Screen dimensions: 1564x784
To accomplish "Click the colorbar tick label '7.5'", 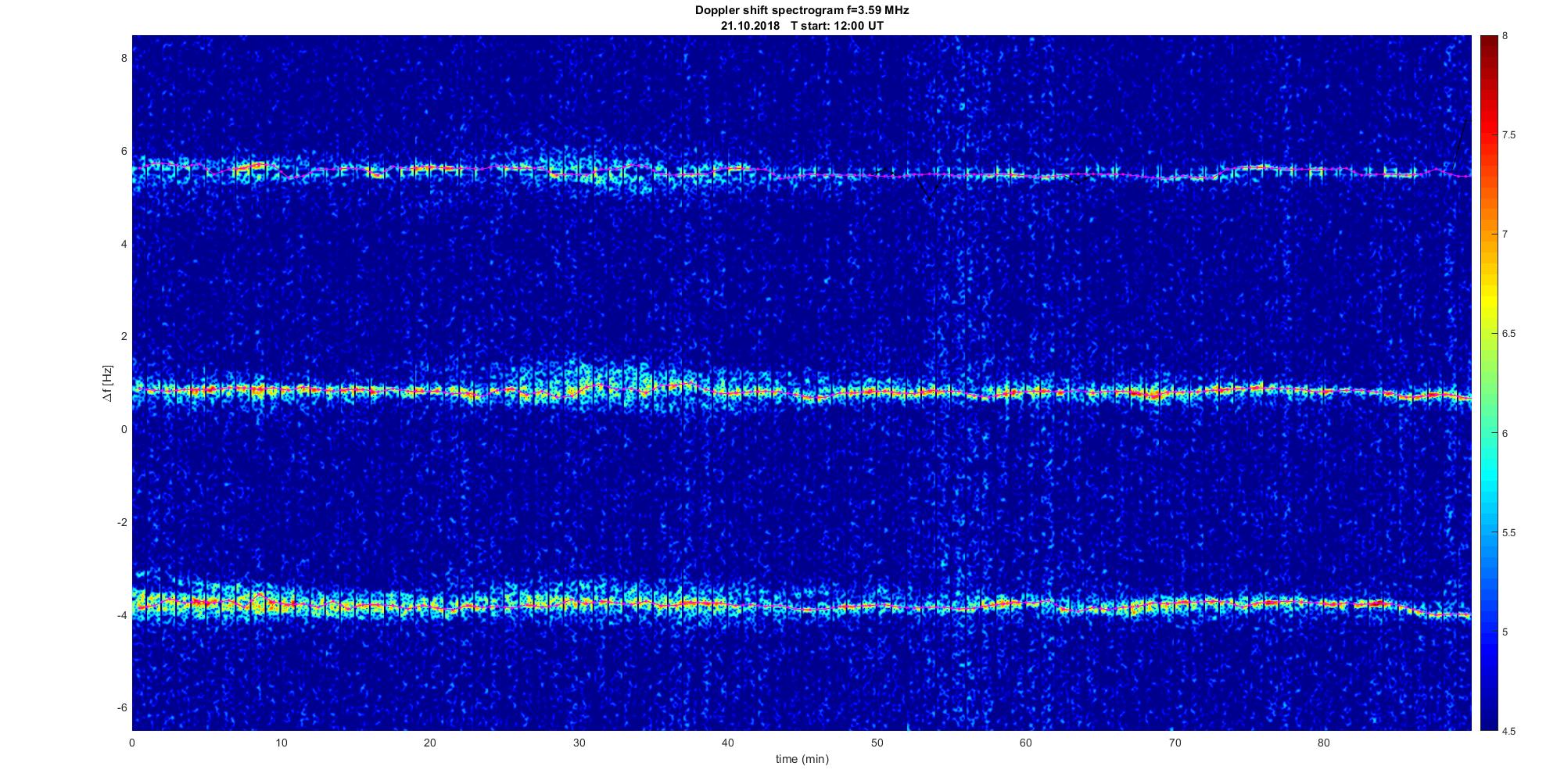I will tap(1508, 135).
